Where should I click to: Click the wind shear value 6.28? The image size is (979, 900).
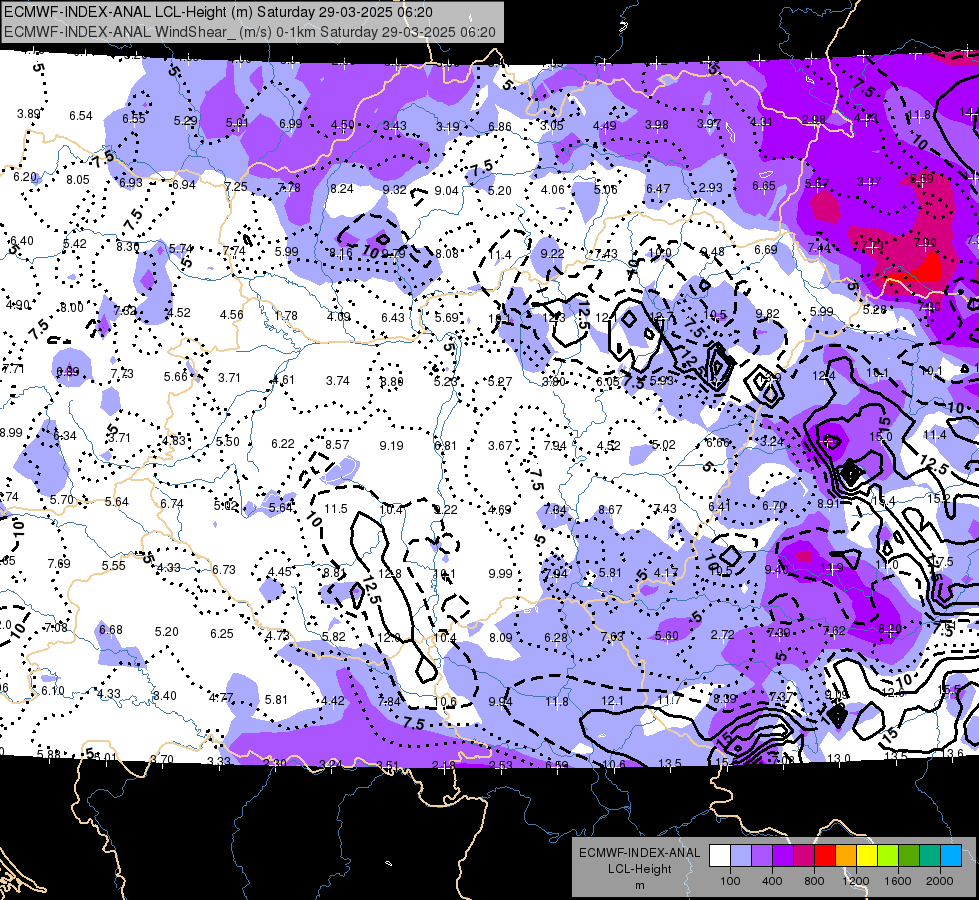pos(556,637)
